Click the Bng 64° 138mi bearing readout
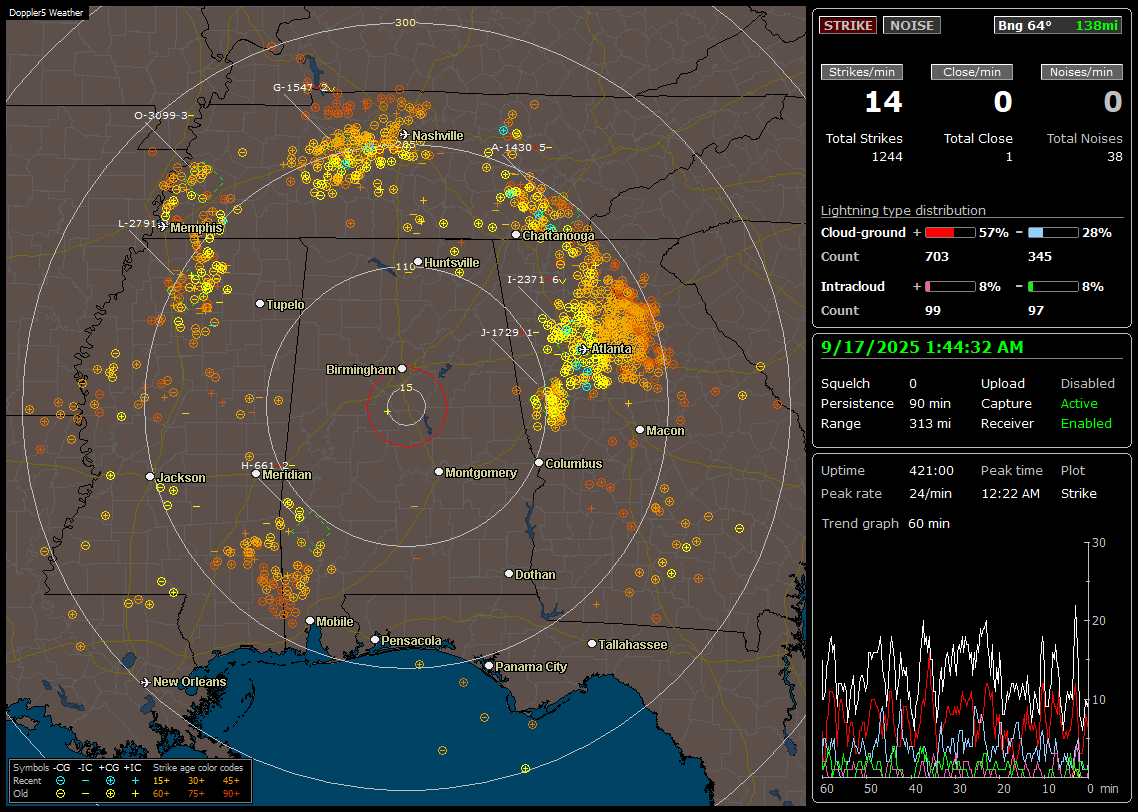 tap(1058, 25)
